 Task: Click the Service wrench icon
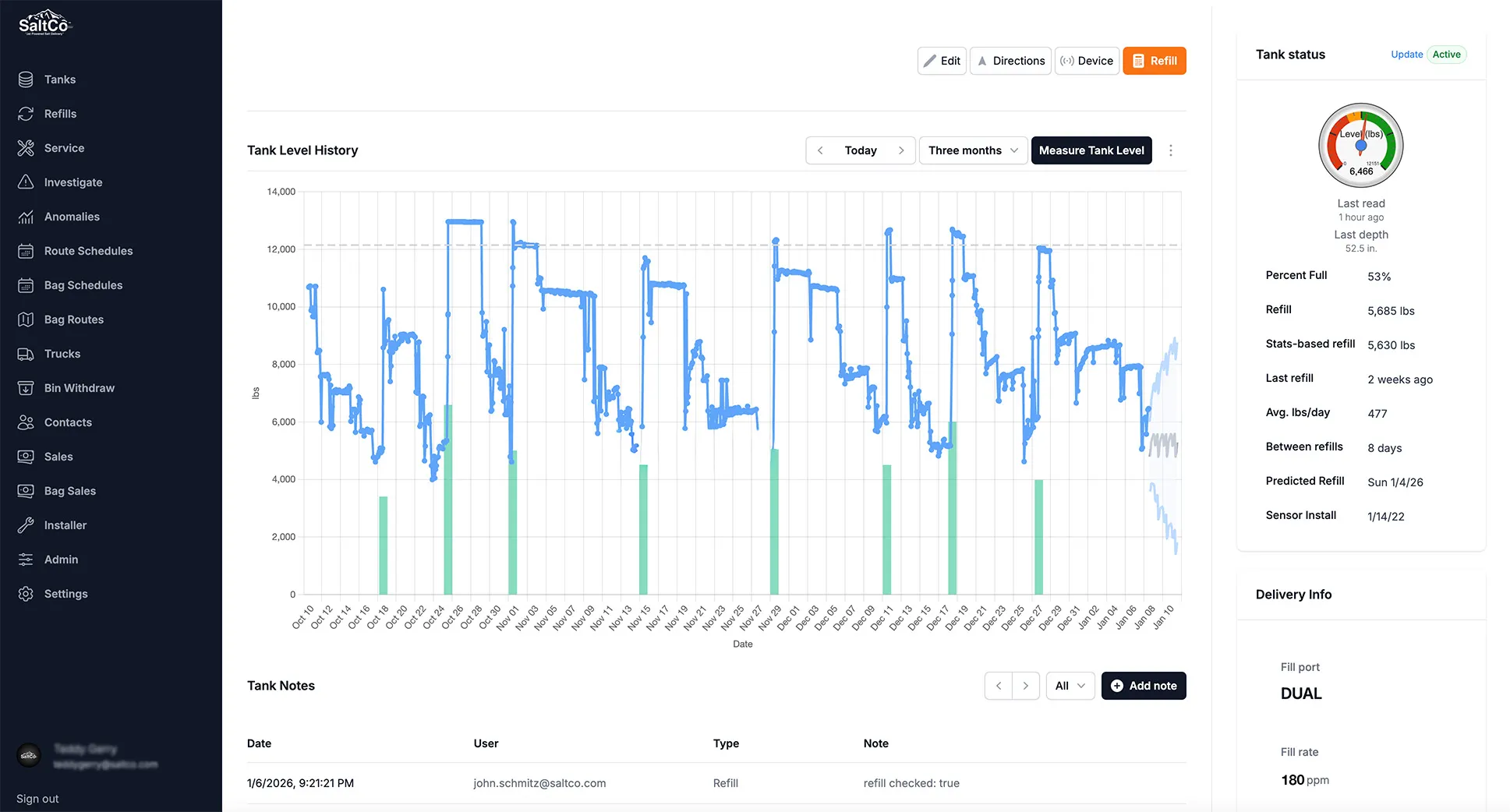click(x=27, y=148)
